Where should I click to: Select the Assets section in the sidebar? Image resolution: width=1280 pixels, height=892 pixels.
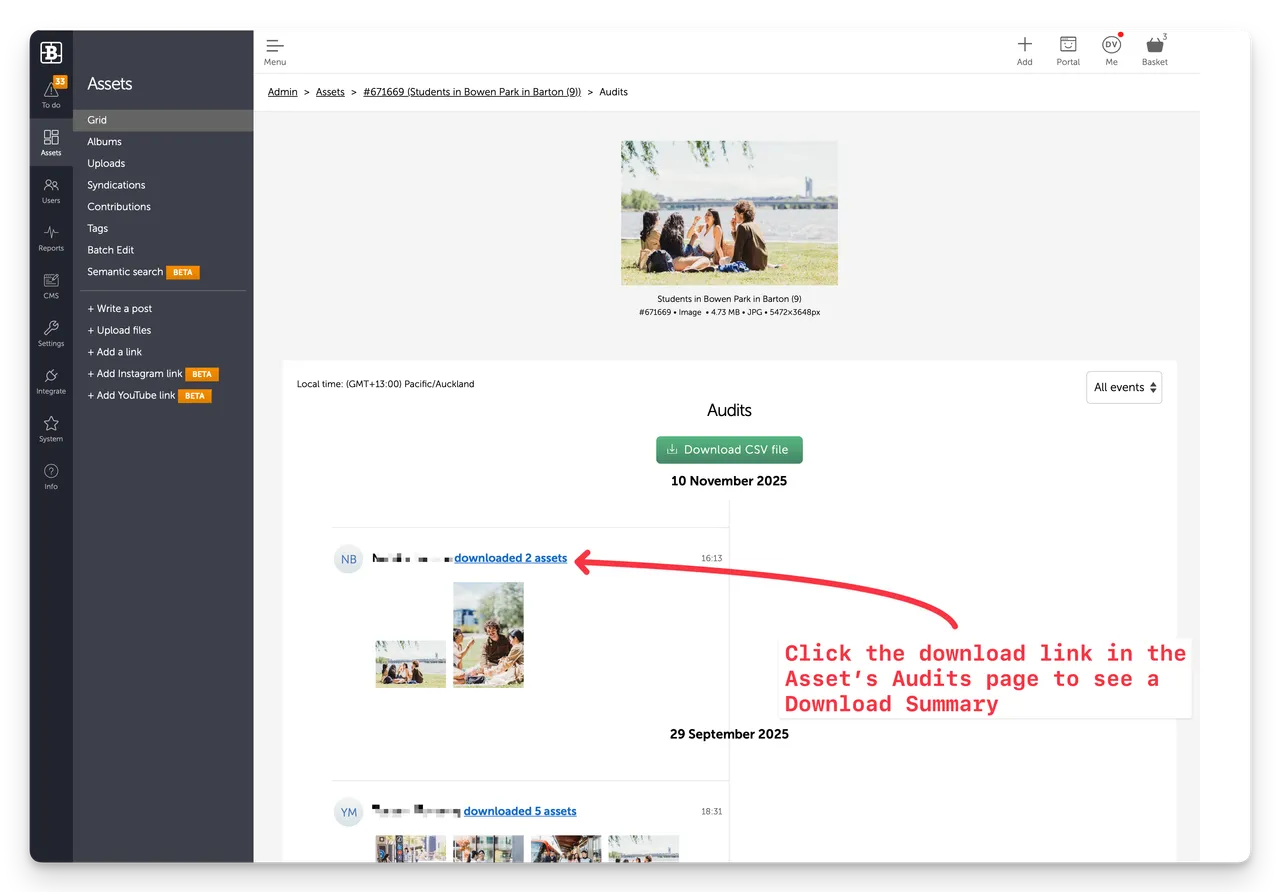tap(51, 140)
